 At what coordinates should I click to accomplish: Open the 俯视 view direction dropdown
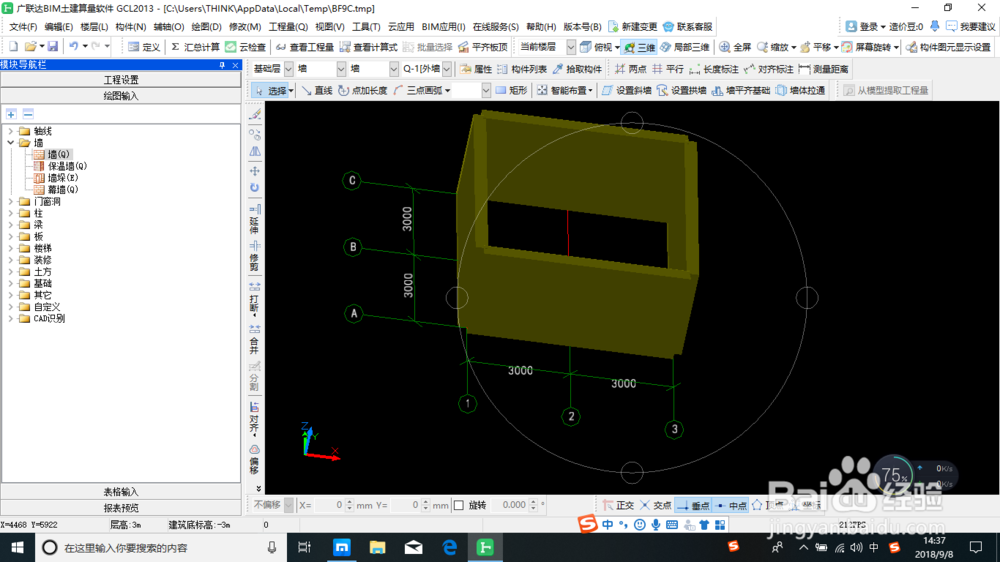coord(617,47)
